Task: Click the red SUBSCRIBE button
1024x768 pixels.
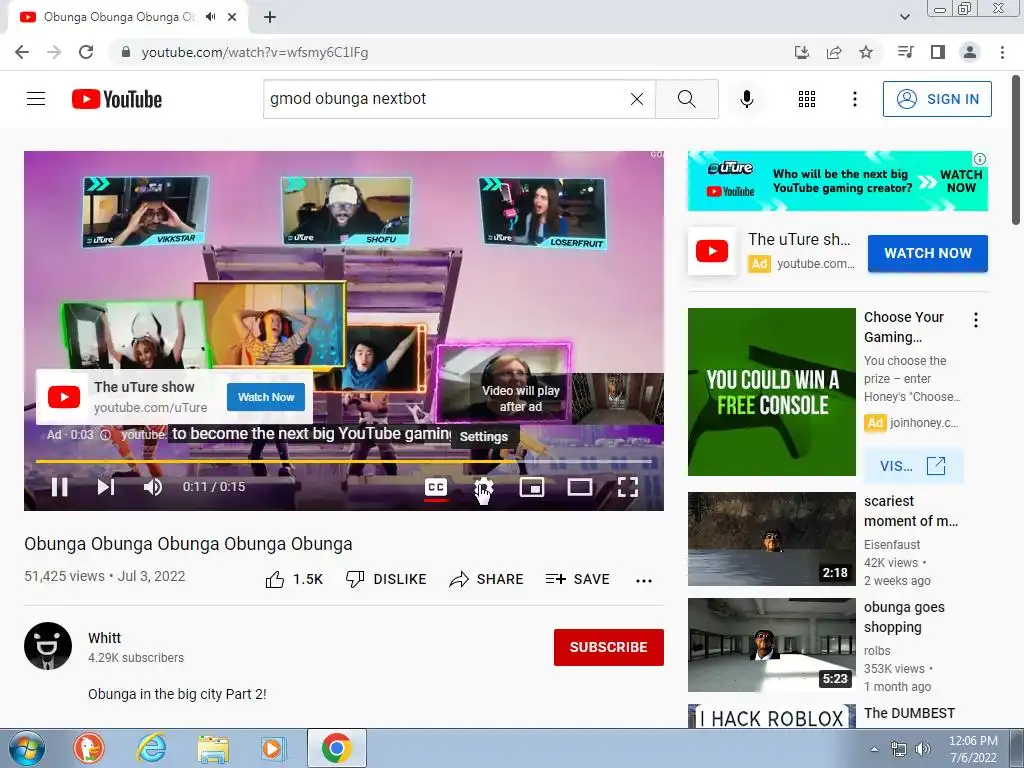Action: pyautogui.click(x=609, y=647)
